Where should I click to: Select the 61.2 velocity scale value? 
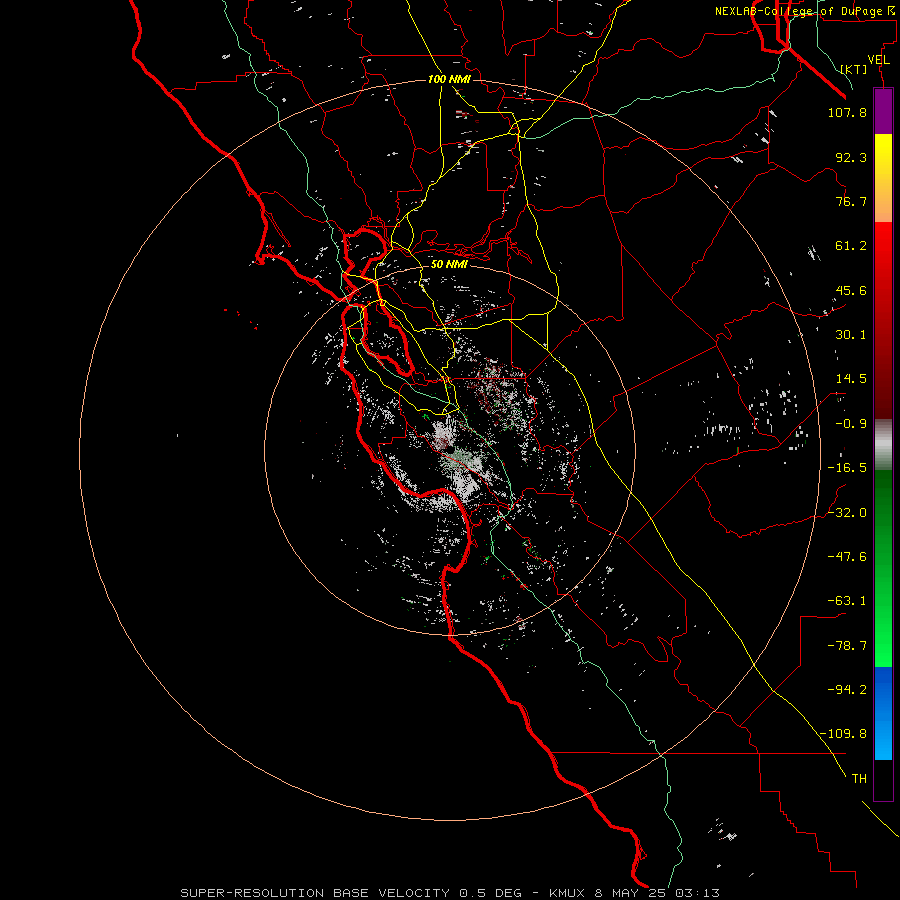[x=851, y=246]
